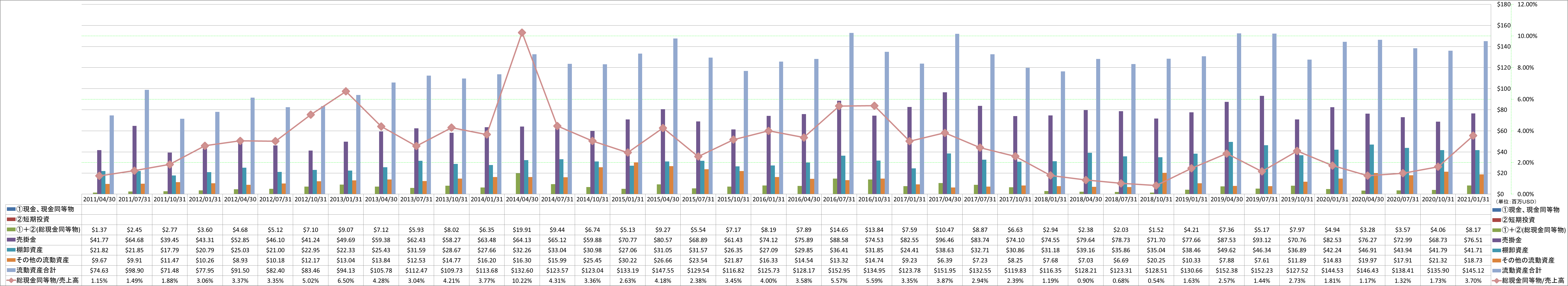This screenshot has width=1568, height=286.
Task: Select the cell showing $20.25
Action: pyautogui.click(x=1156, y=260)
